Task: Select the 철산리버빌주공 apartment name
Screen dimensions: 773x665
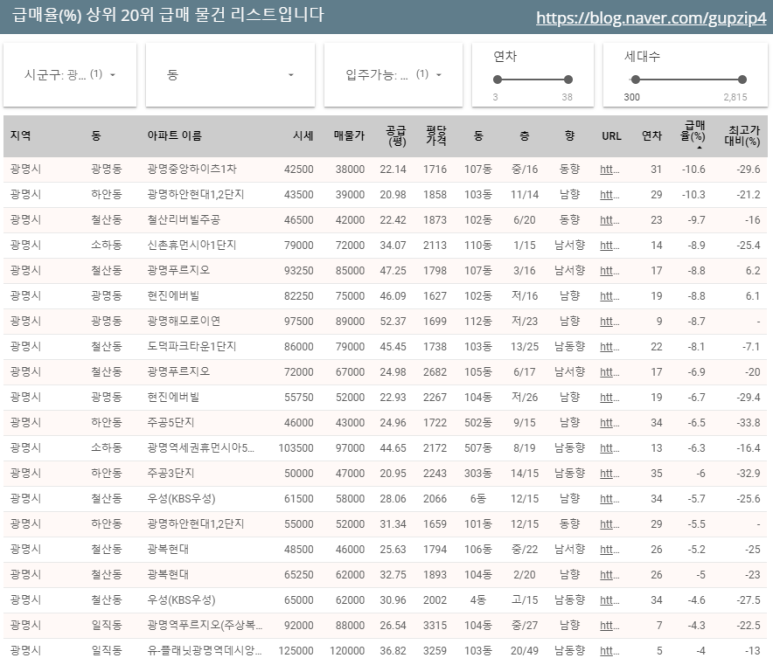Action: coord(184,220)
